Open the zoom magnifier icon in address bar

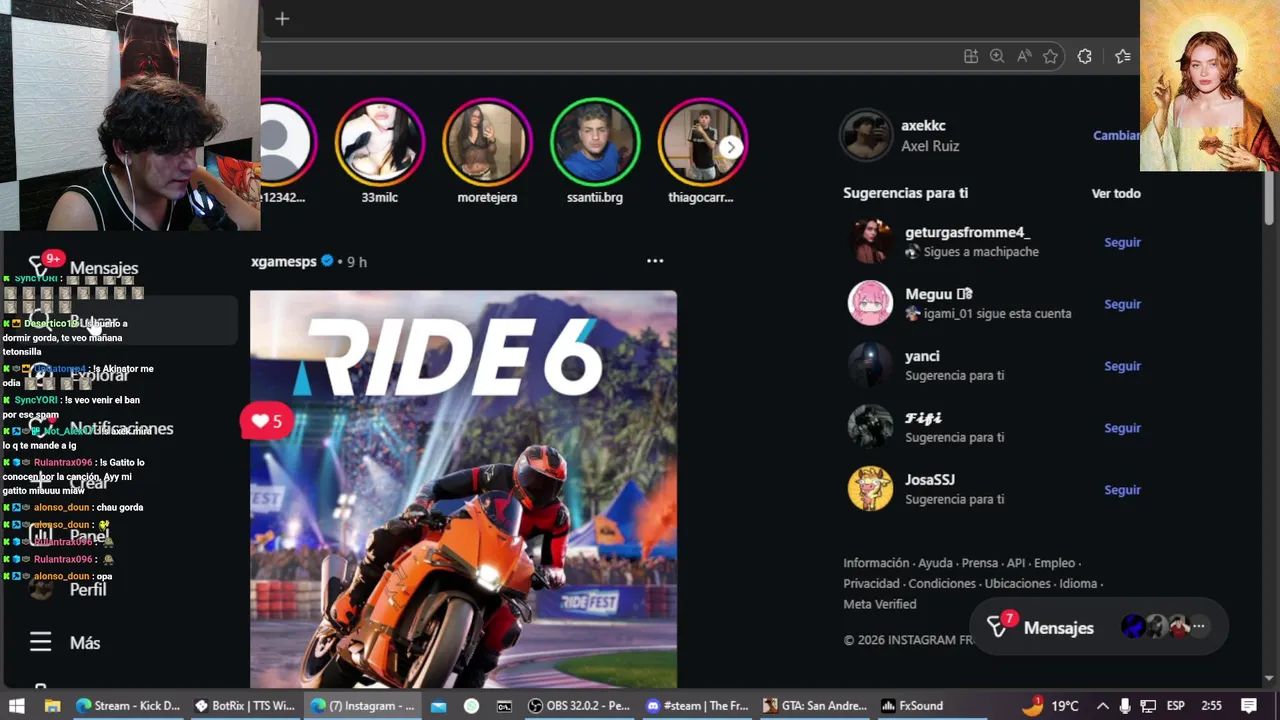point(997,57)
